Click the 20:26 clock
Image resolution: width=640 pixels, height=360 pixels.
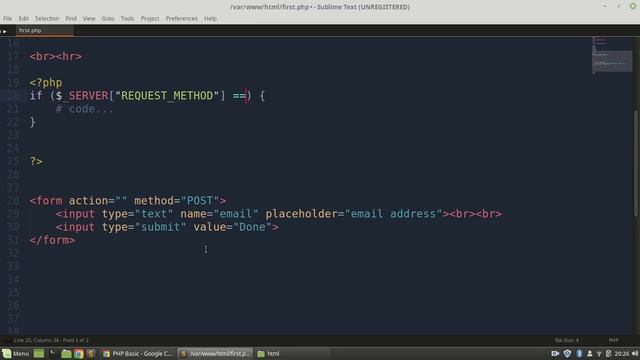point(622,353)
